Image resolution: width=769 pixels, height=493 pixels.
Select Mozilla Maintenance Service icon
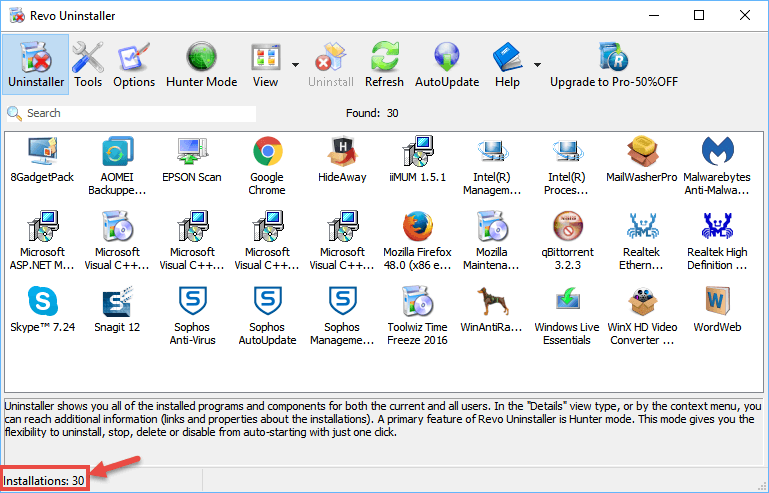(x=492, y=226)
